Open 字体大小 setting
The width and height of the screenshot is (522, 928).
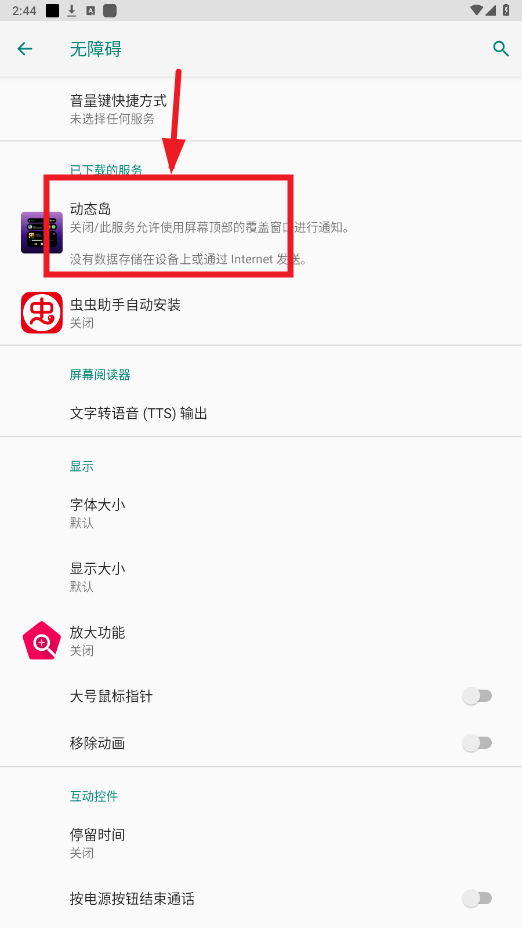point(261,513)
